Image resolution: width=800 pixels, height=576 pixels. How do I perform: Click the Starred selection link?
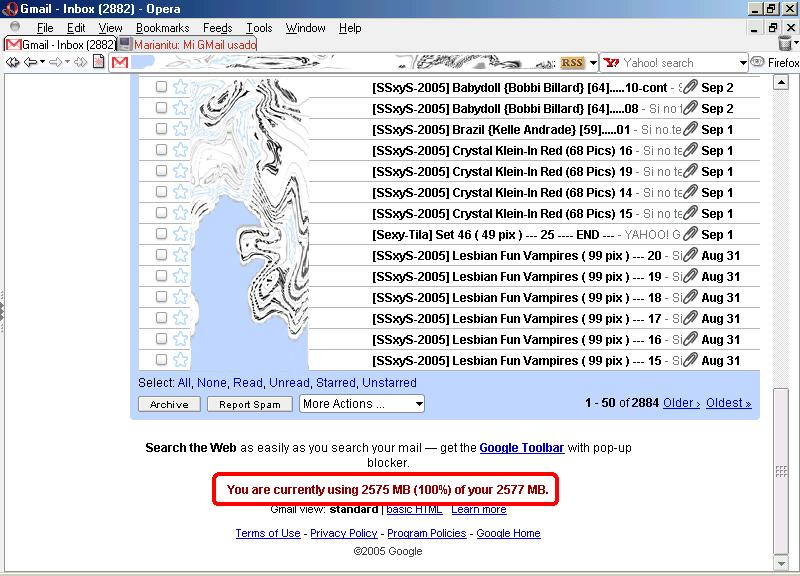pos(336,383)
